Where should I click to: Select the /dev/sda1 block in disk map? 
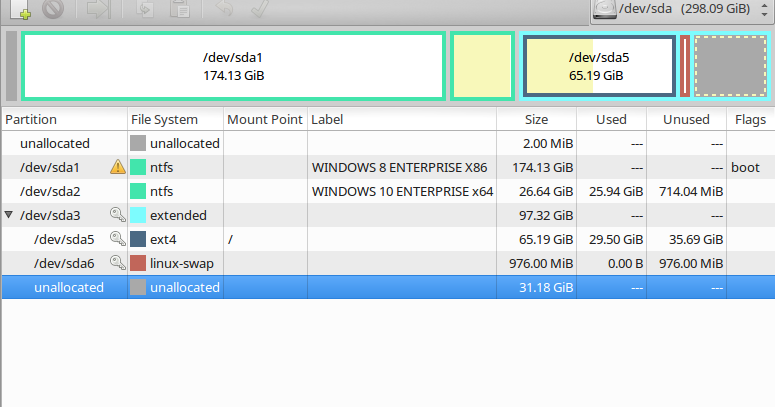coord(233,66)
